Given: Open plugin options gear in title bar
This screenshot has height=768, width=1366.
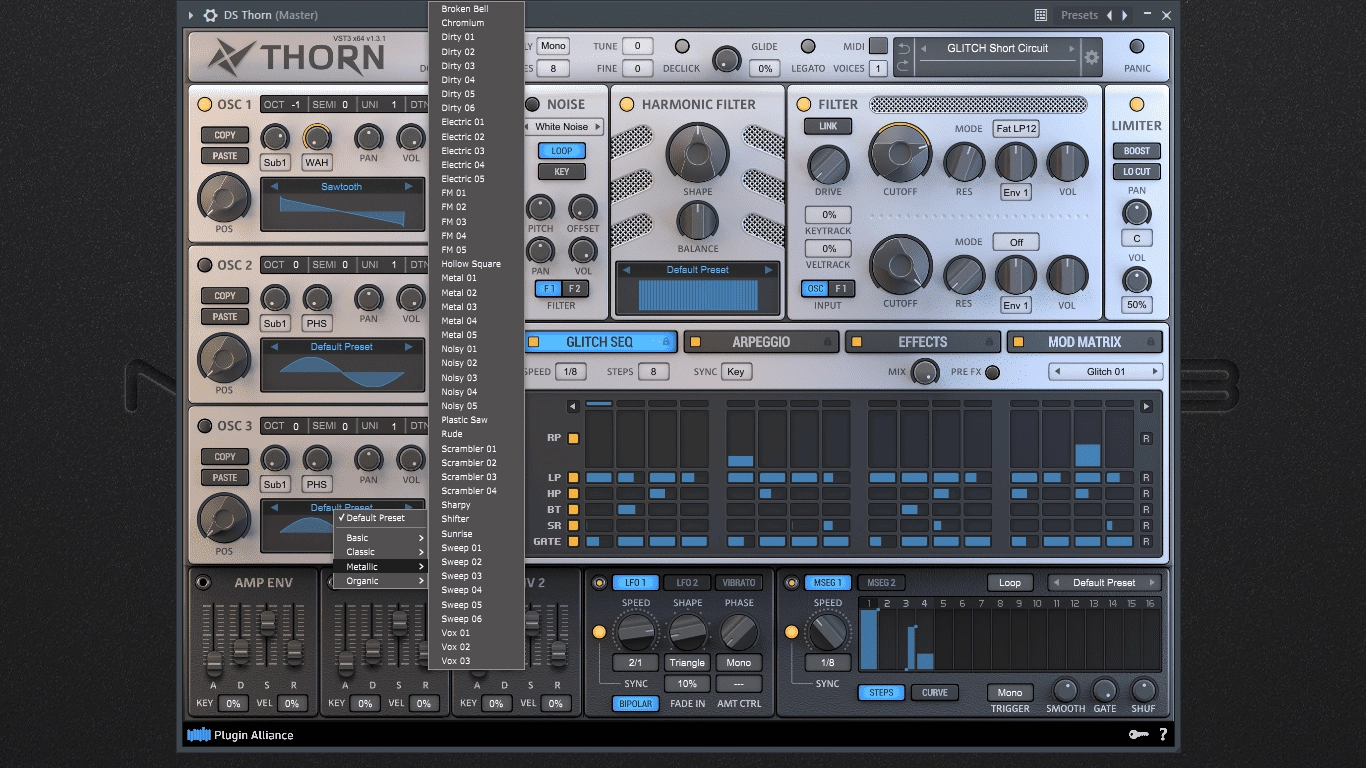Looking at the screenshot, I should coord(210,15).
